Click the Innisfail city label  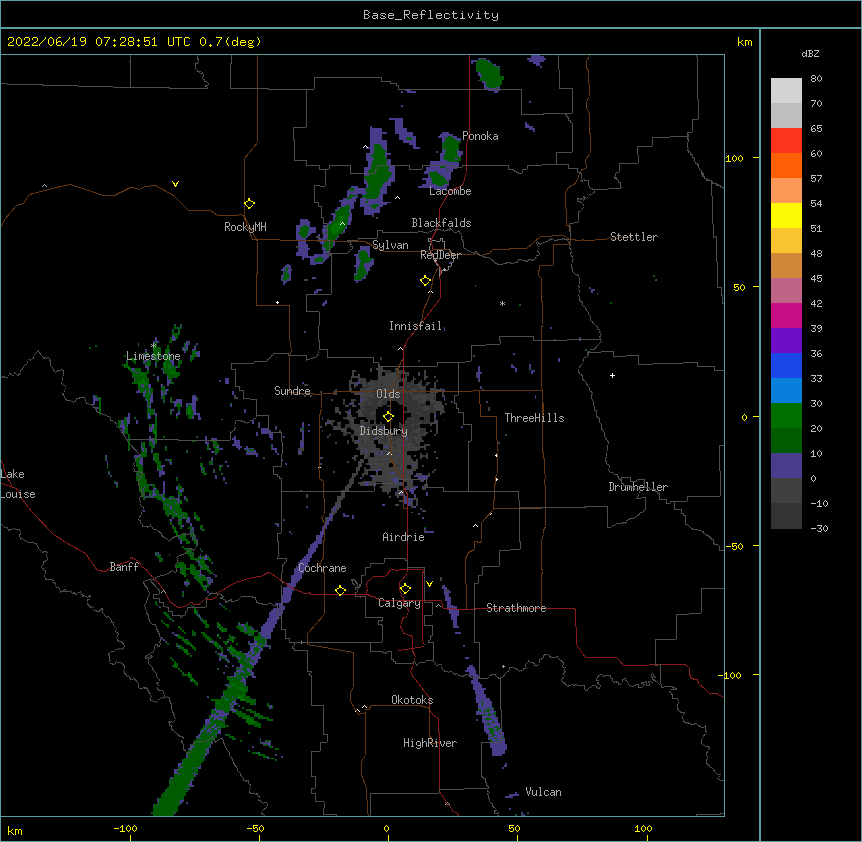pos(415,326)
